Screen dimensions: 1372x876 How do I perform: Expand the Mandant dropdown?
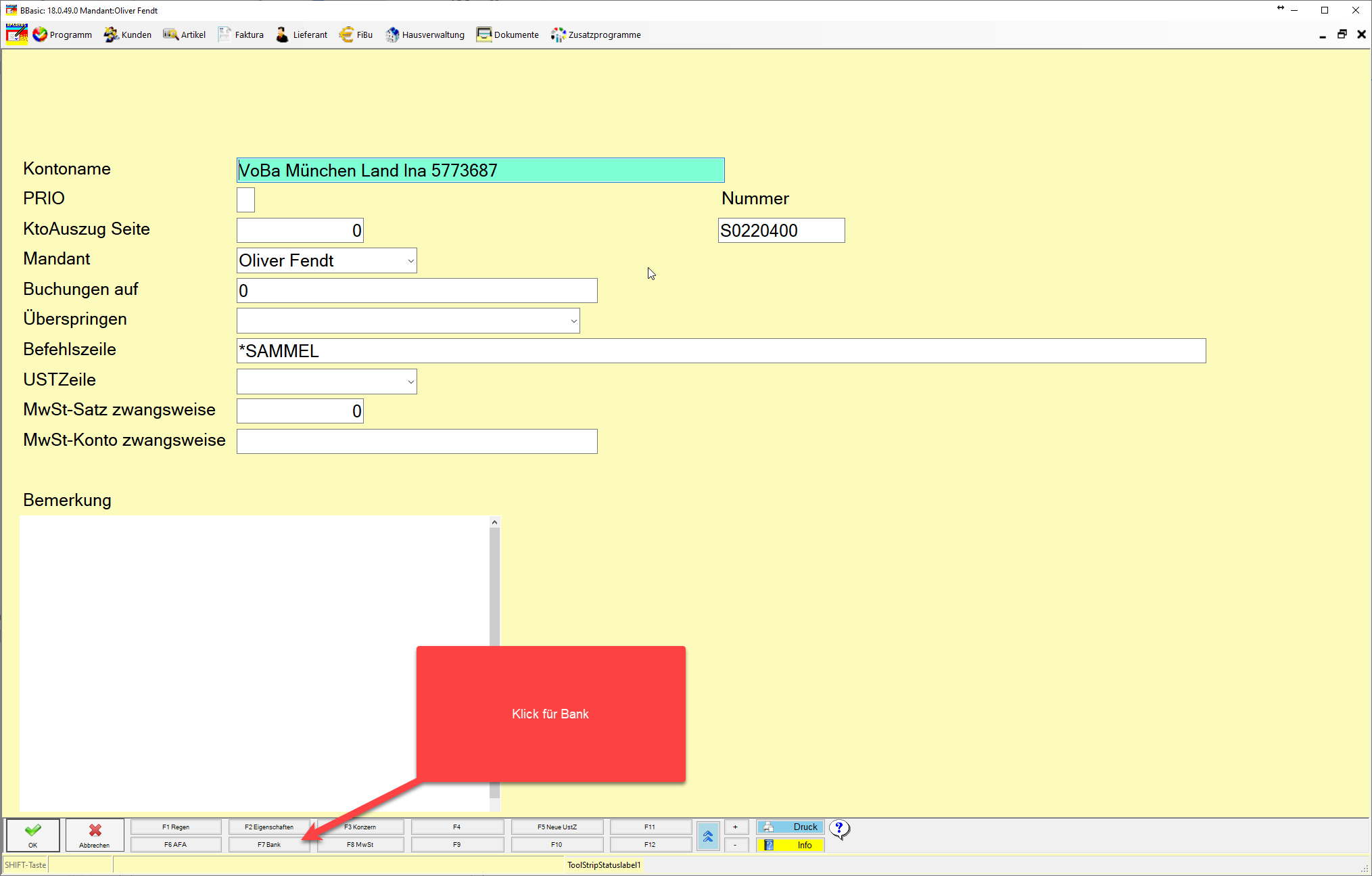point(410,261)
